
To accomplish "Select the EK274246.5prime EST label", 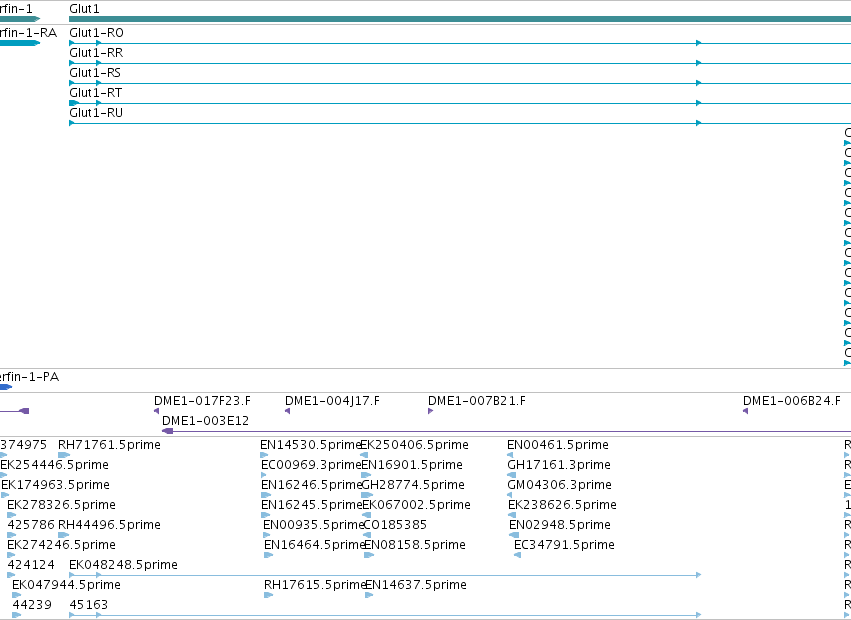I will click(x=61, y=545).
